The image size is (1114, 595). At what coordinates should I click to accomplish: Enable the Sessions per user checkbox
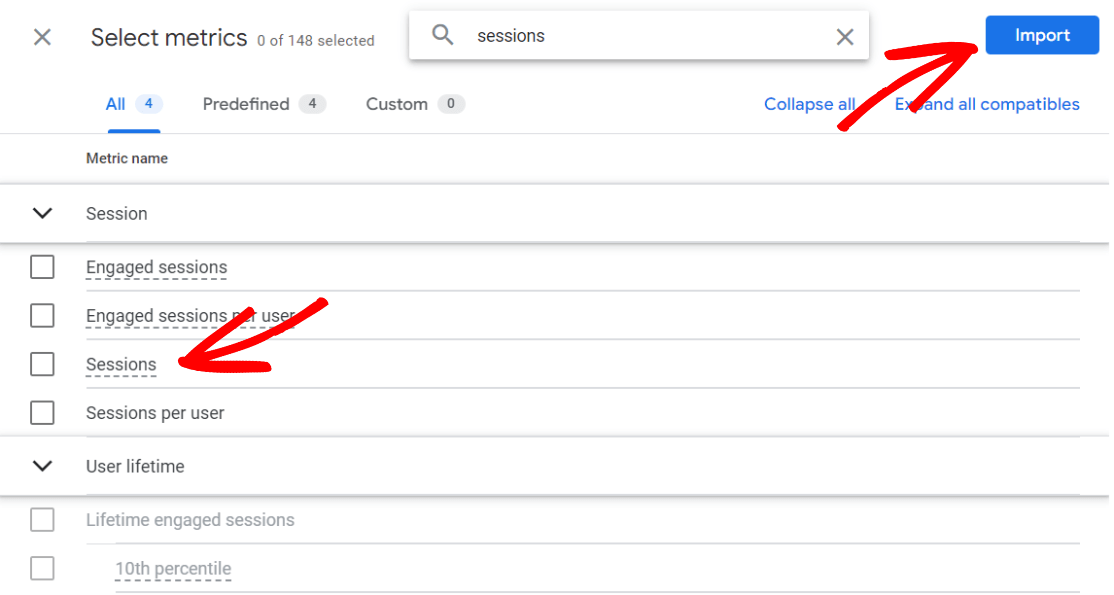pos(42,413)
